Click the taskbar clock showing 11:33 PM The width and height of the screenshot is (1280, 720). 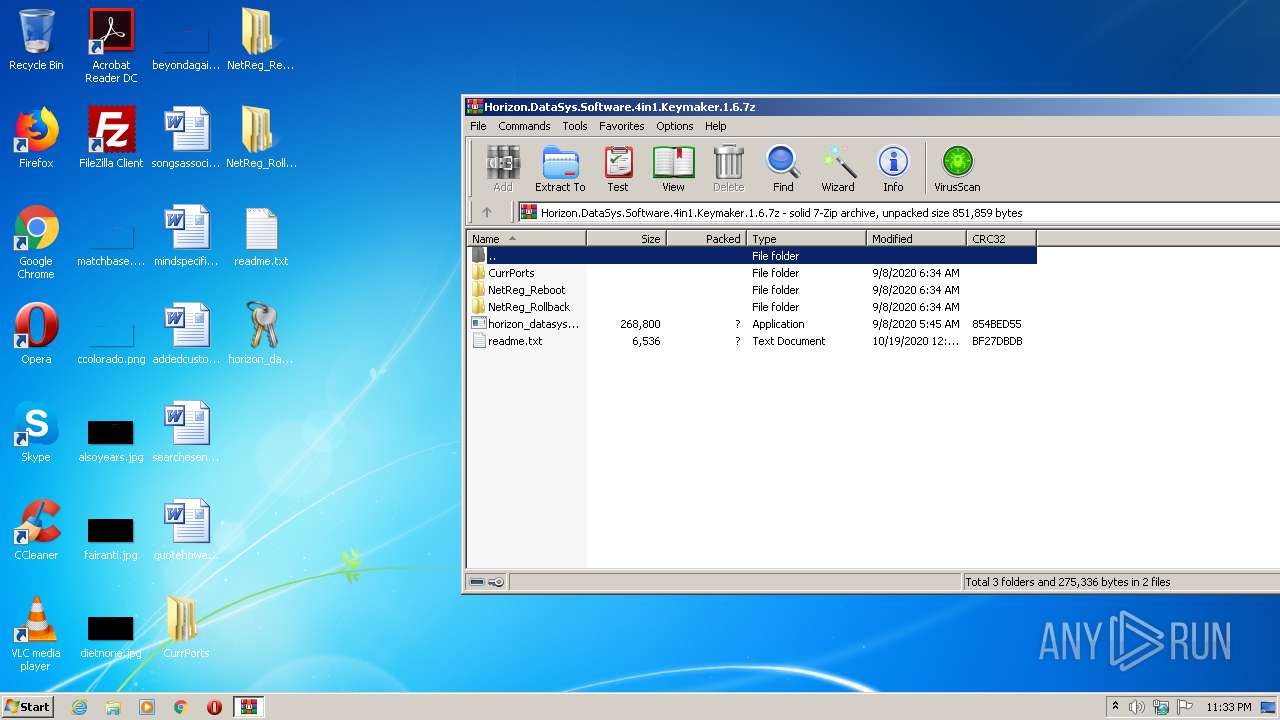tap(1228, 707)
